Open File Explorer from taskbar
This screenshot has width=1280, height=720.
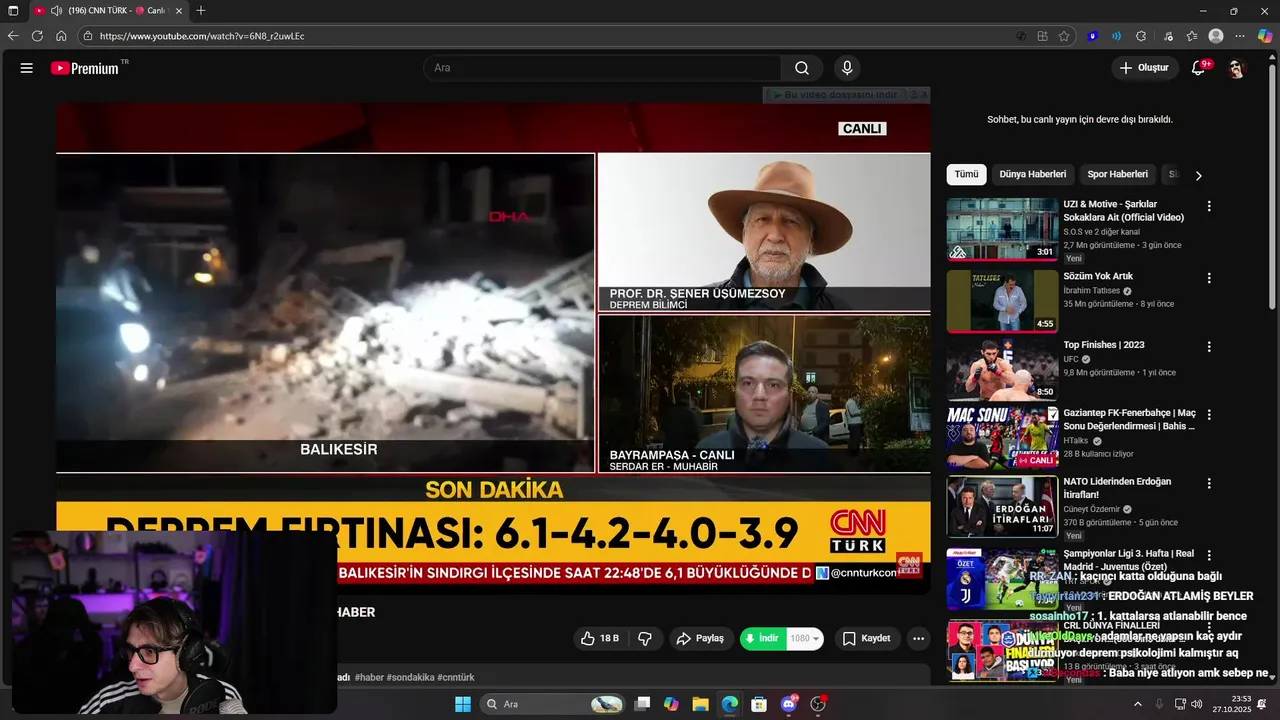click(700, 704)
